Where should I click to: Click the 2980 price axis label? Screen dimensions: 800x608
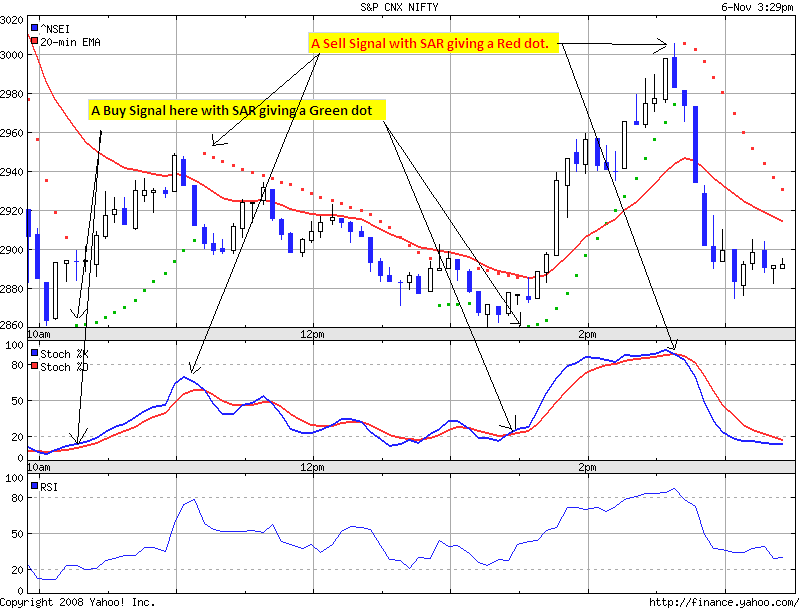[x=12, y=94]
